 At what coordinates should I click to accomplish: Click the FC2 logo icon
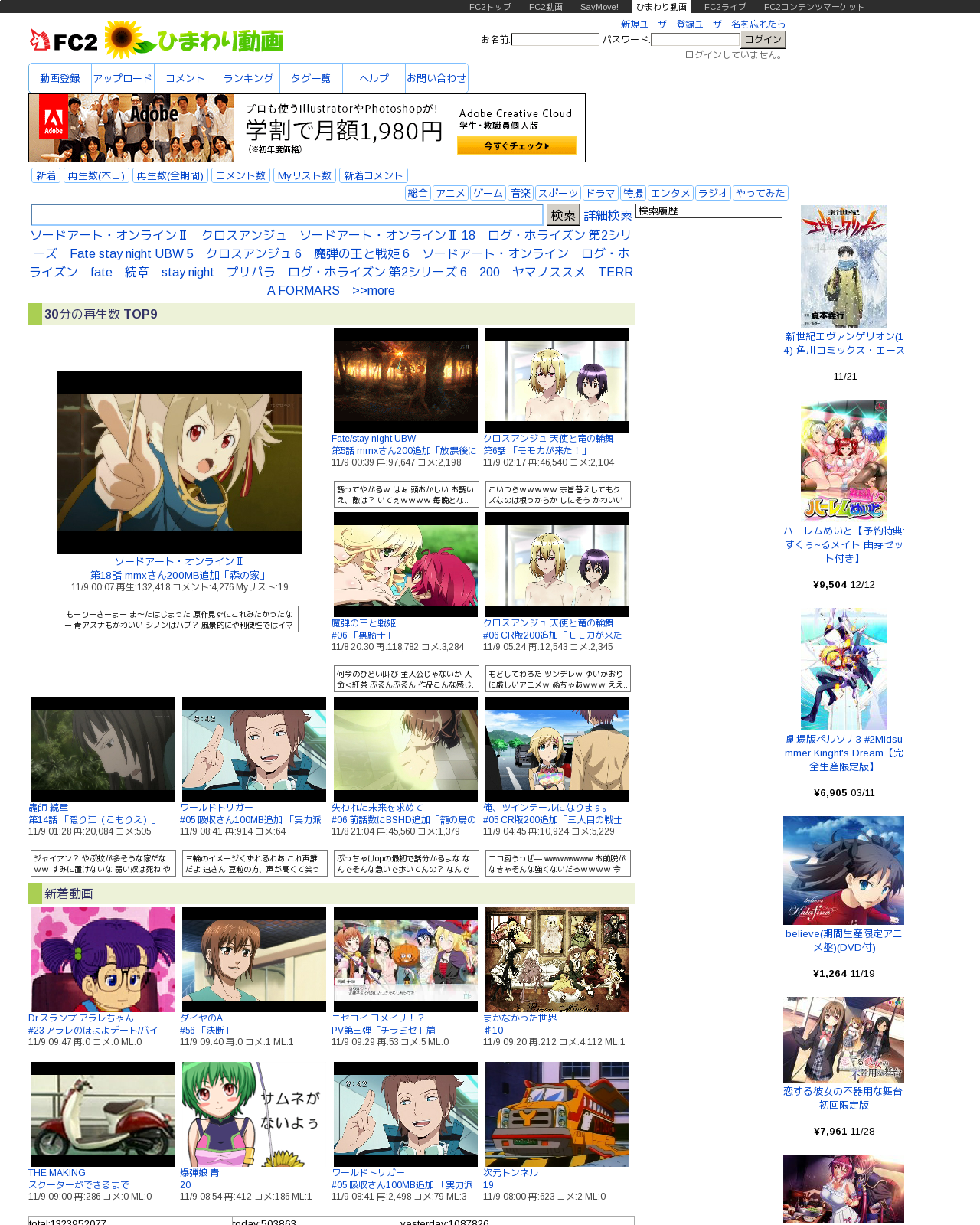pos(64,41)
